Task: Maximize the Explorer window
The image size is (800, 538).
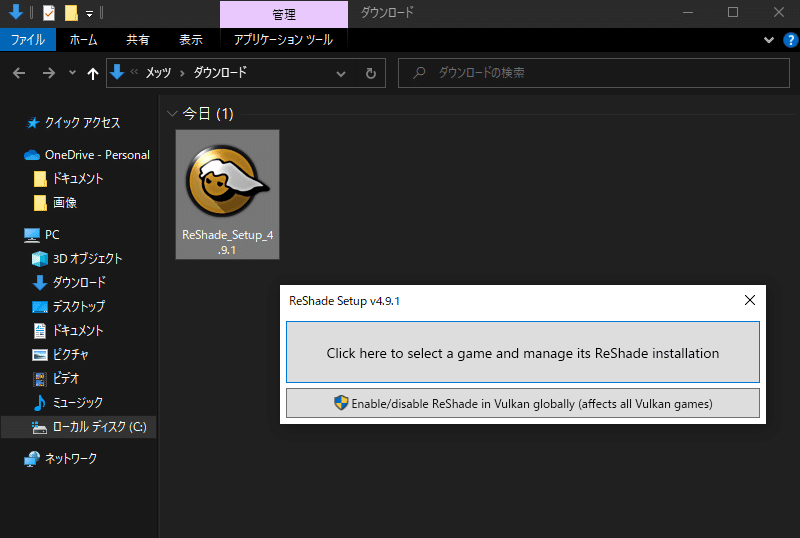Action: (733, 12)
